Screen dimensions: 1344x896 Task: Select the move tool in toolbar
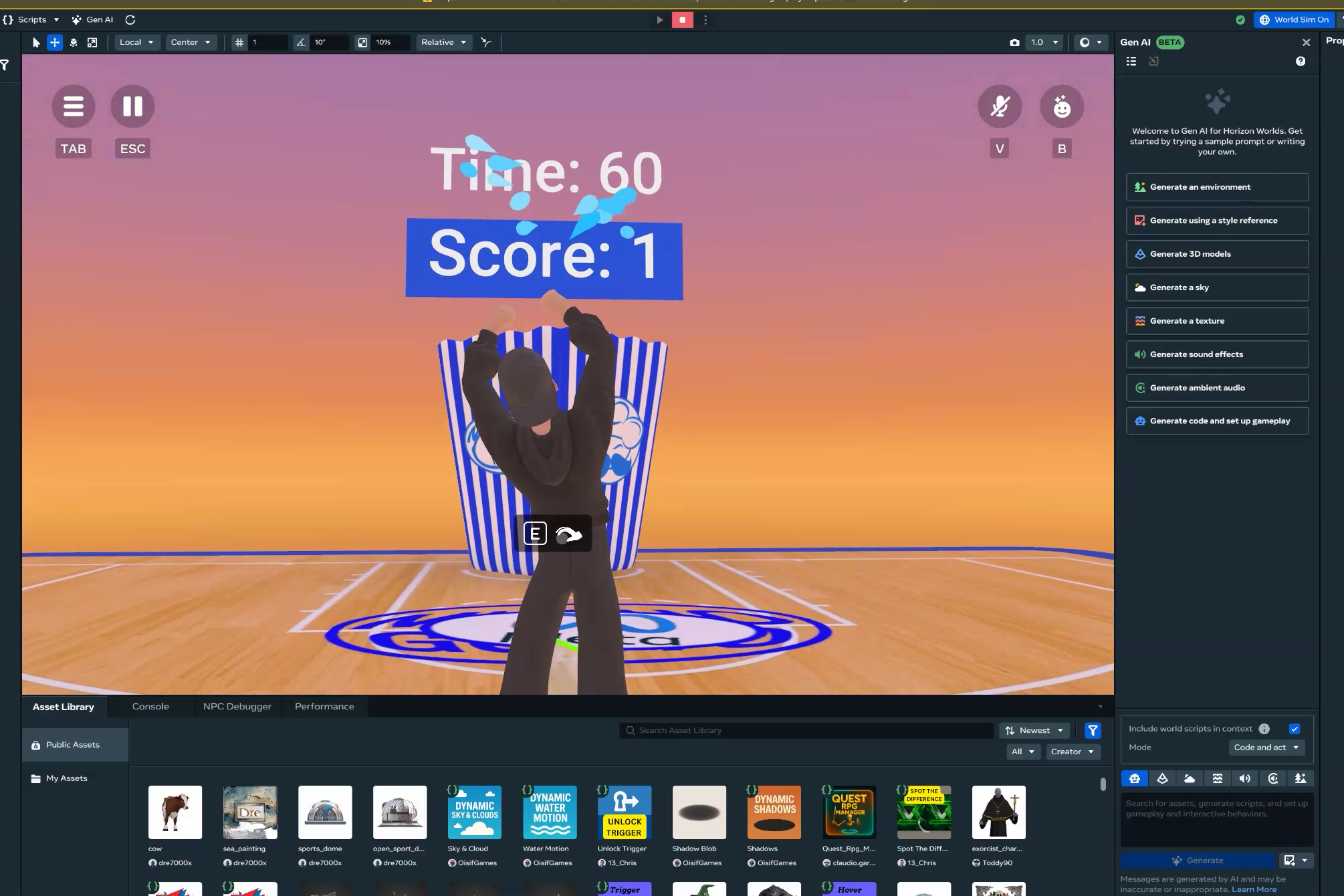(x=55, y=42)
